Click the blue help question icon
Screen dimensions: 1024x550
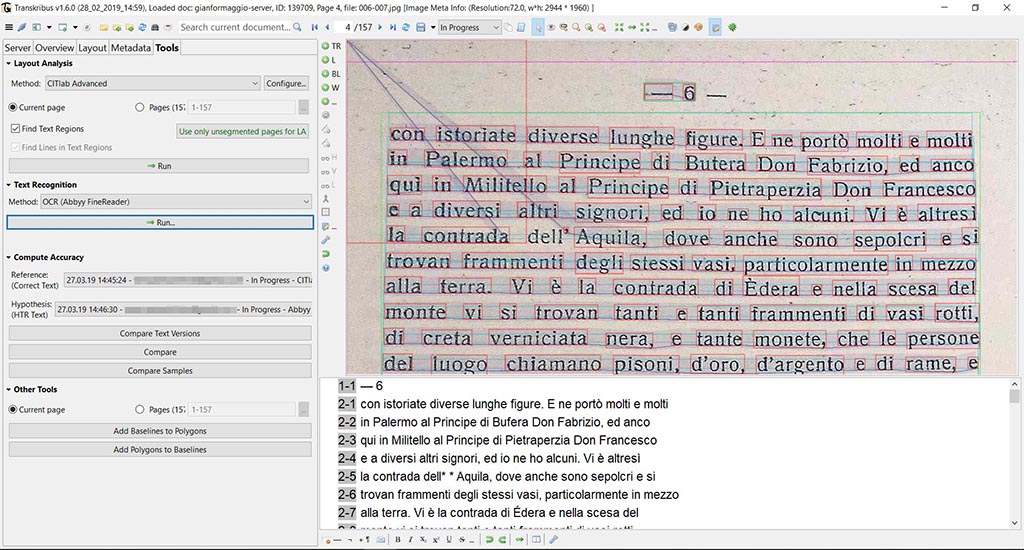pyautogui.click(x=325, y=268)
